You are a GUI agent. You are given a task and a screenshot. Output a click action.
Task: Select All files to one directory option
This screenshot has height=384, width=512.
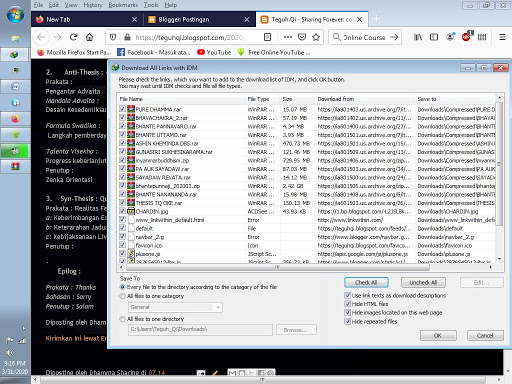pos(122,319)
